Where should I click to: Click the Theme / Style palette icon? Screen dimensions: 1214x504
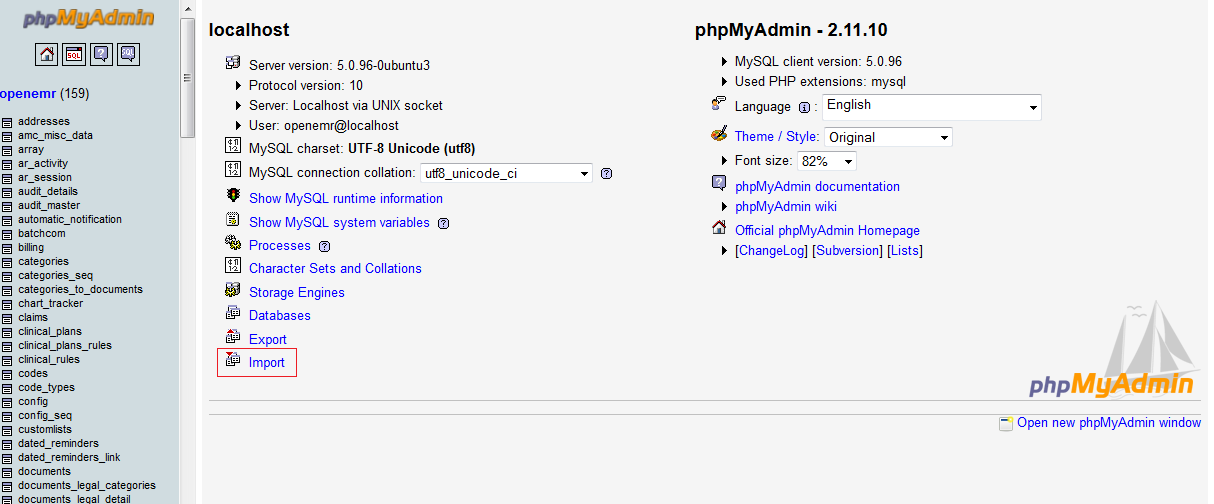point(719,134)
